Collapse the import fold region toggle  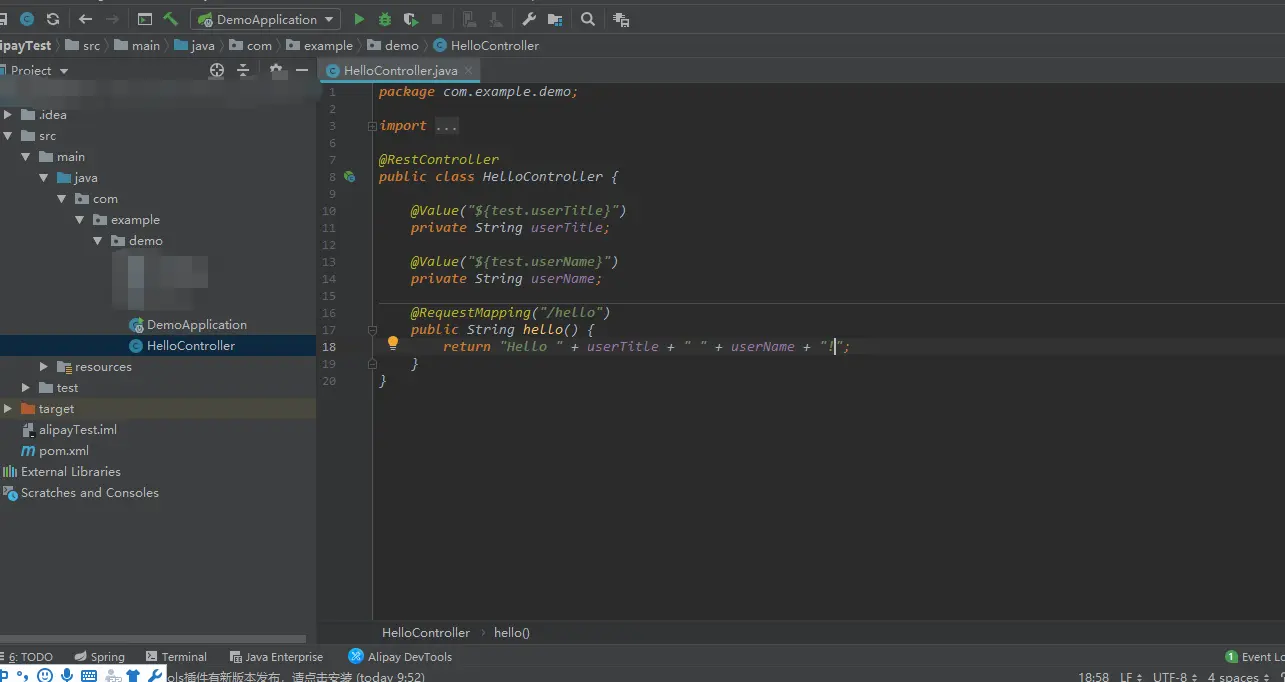[372, 126]
